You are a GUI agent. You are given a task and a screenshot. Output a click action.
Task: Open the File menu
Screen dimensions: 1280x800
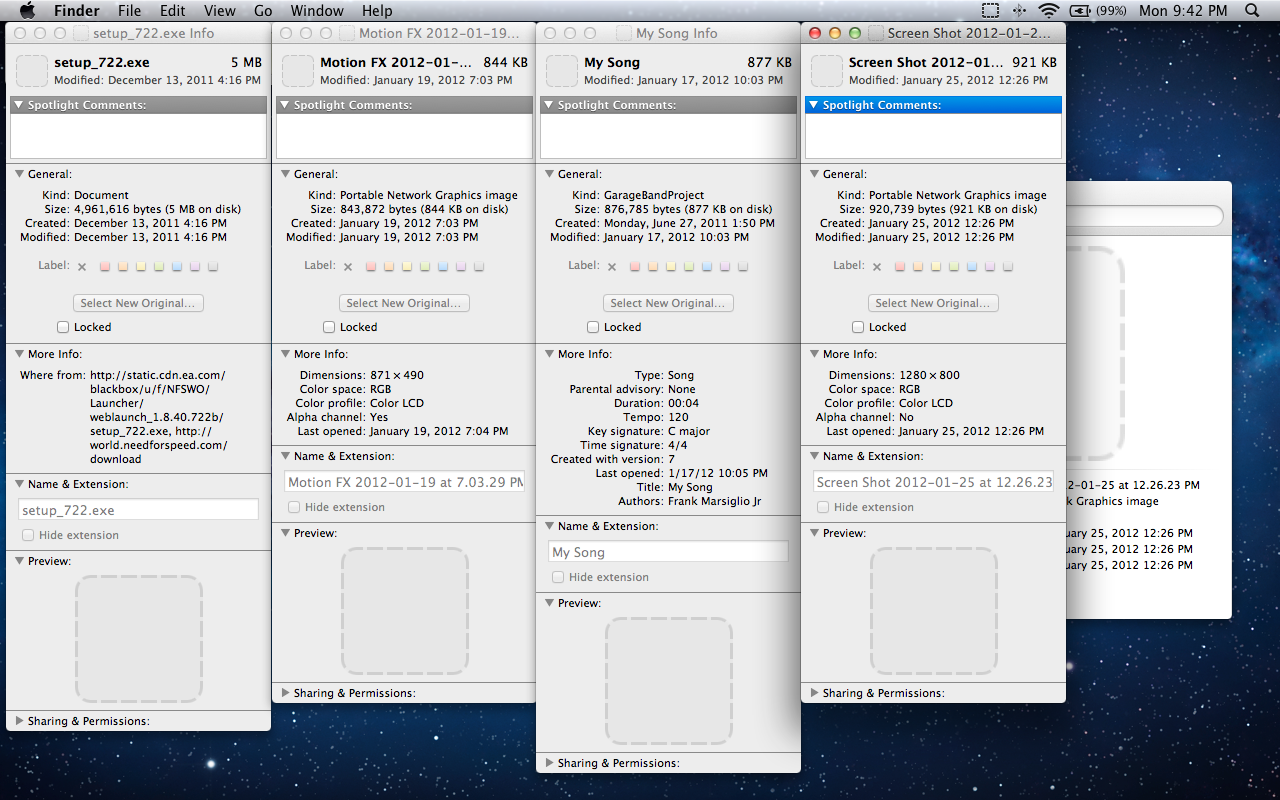pos(129,11)
